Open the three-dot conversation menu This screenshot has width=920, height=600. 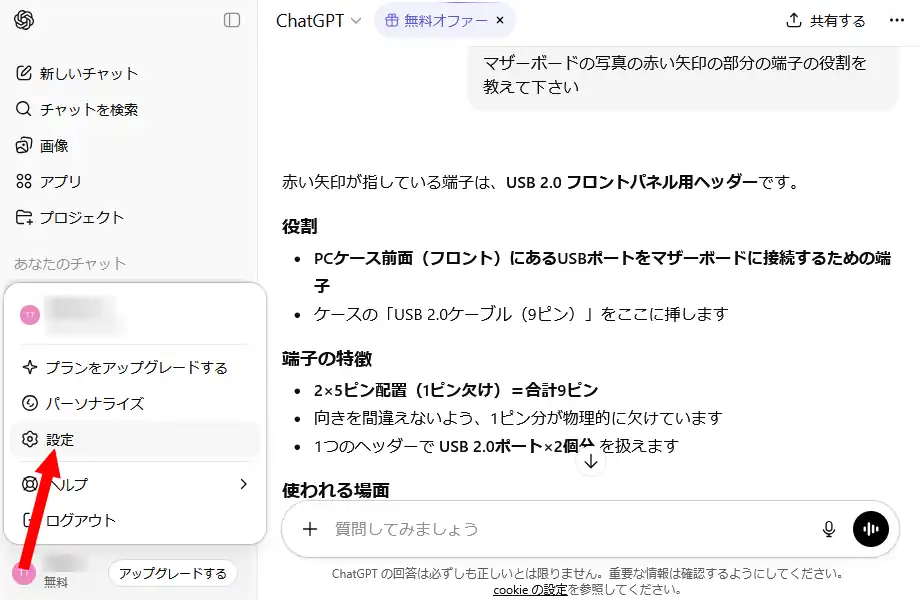coord(897,19)
